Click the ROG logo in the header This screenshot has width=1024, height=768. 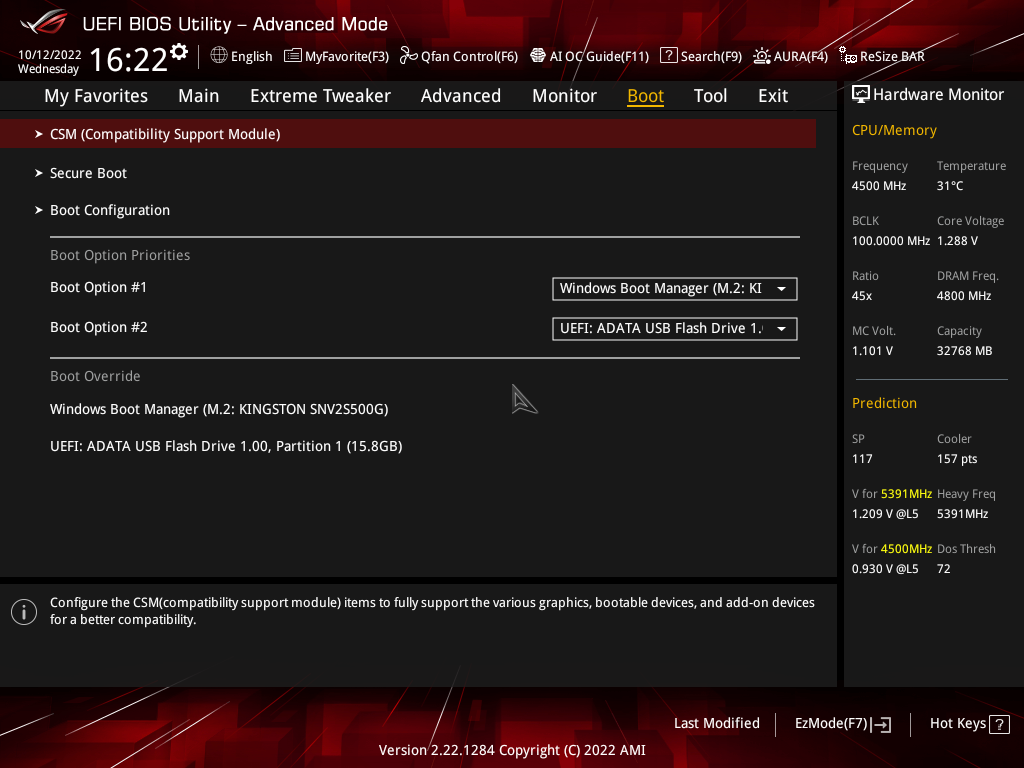pyautogui.click(x=44, y=22)
